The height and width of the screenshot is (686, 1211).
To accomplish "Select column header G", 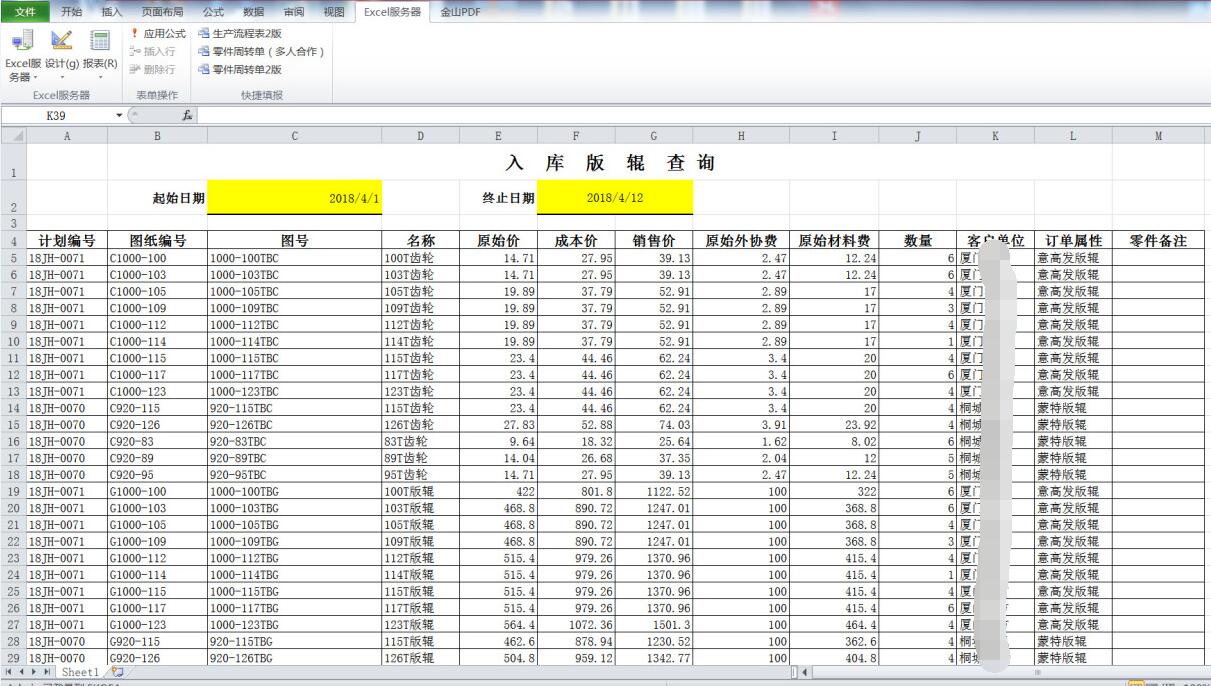I will pos(653,134).
